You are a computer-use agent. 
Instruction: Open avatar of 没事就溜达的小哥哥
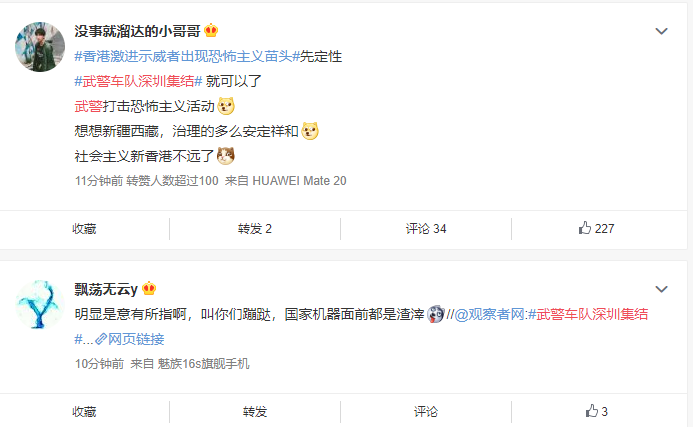[40, 47]
